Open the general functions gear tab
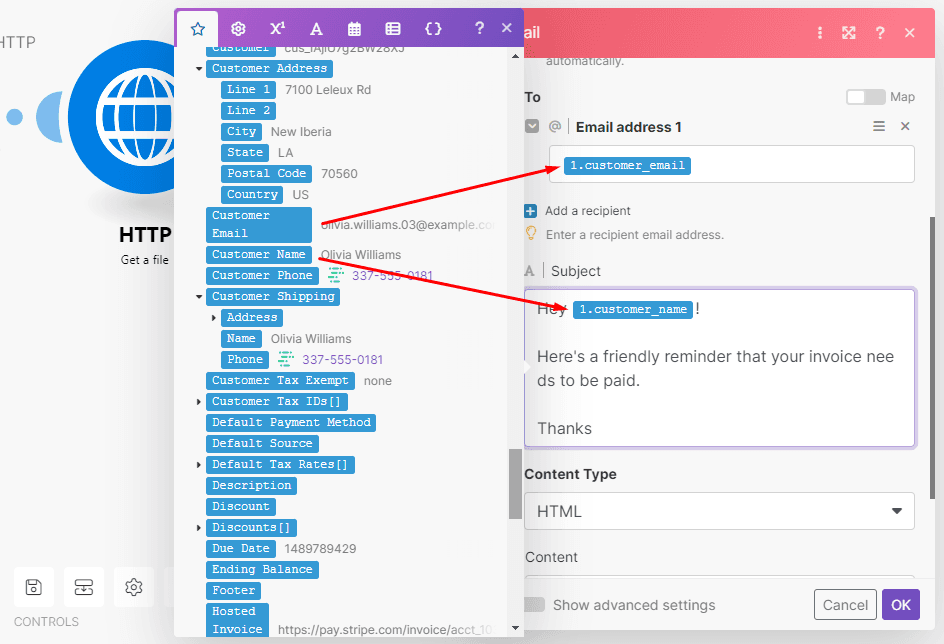Viewport: 944px width, 644px height. [238, 28]
